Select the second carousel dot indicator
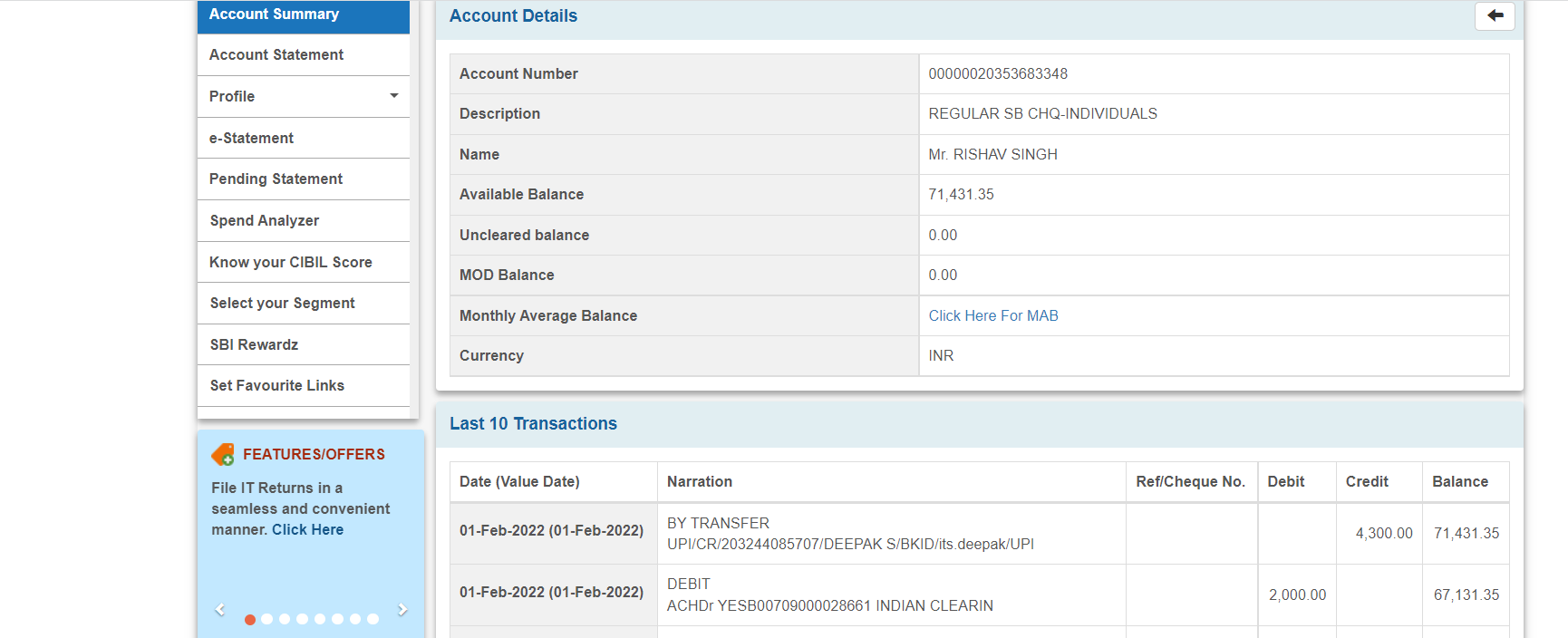Screen dimensions: 1568x638 (267, 619)
